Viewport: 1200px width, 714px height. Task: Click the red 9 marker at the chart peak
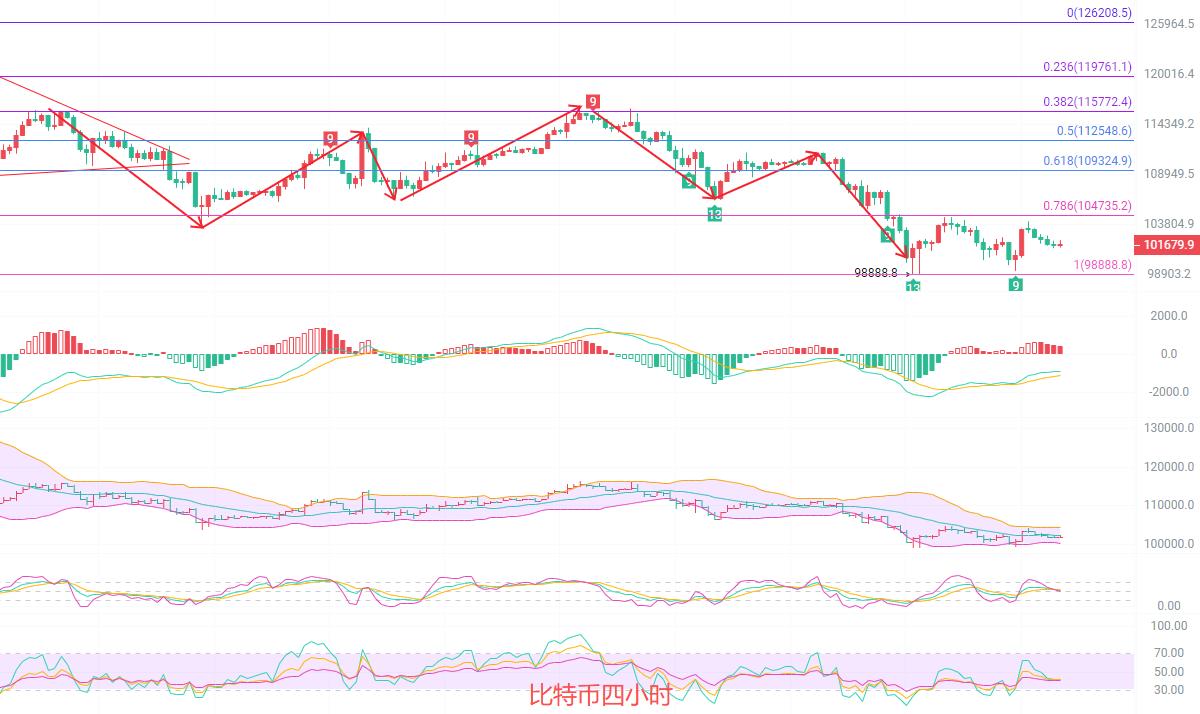(592, 102)
